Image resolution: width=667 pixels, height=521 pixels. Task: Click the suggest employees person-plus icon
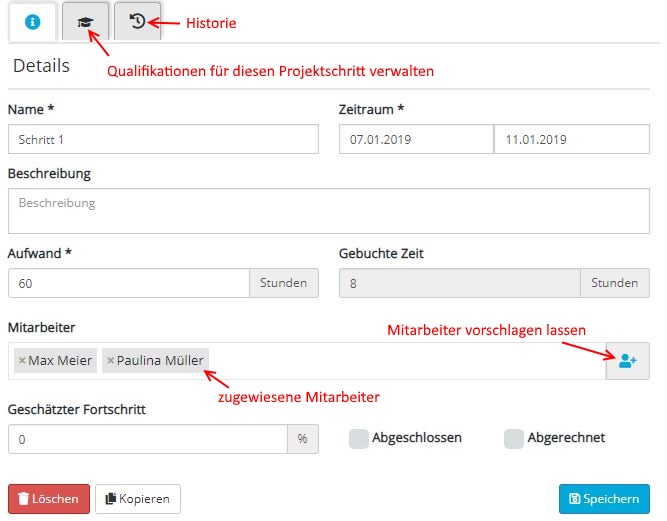(x=627, y=361)
